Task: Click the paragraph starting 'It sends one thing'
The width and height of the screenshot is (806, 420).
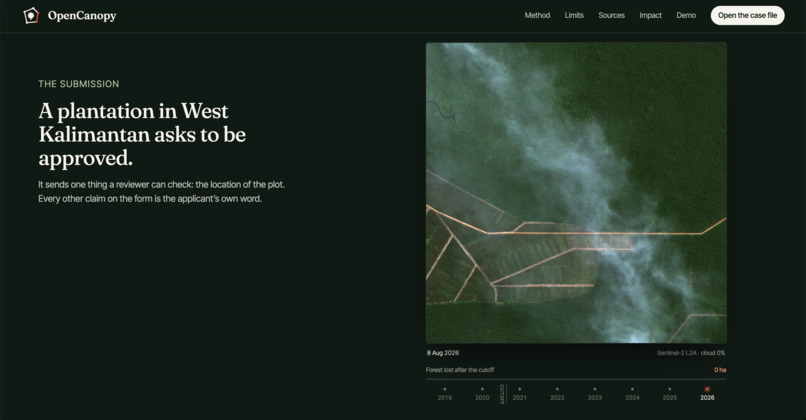Action: pos(161,191)
